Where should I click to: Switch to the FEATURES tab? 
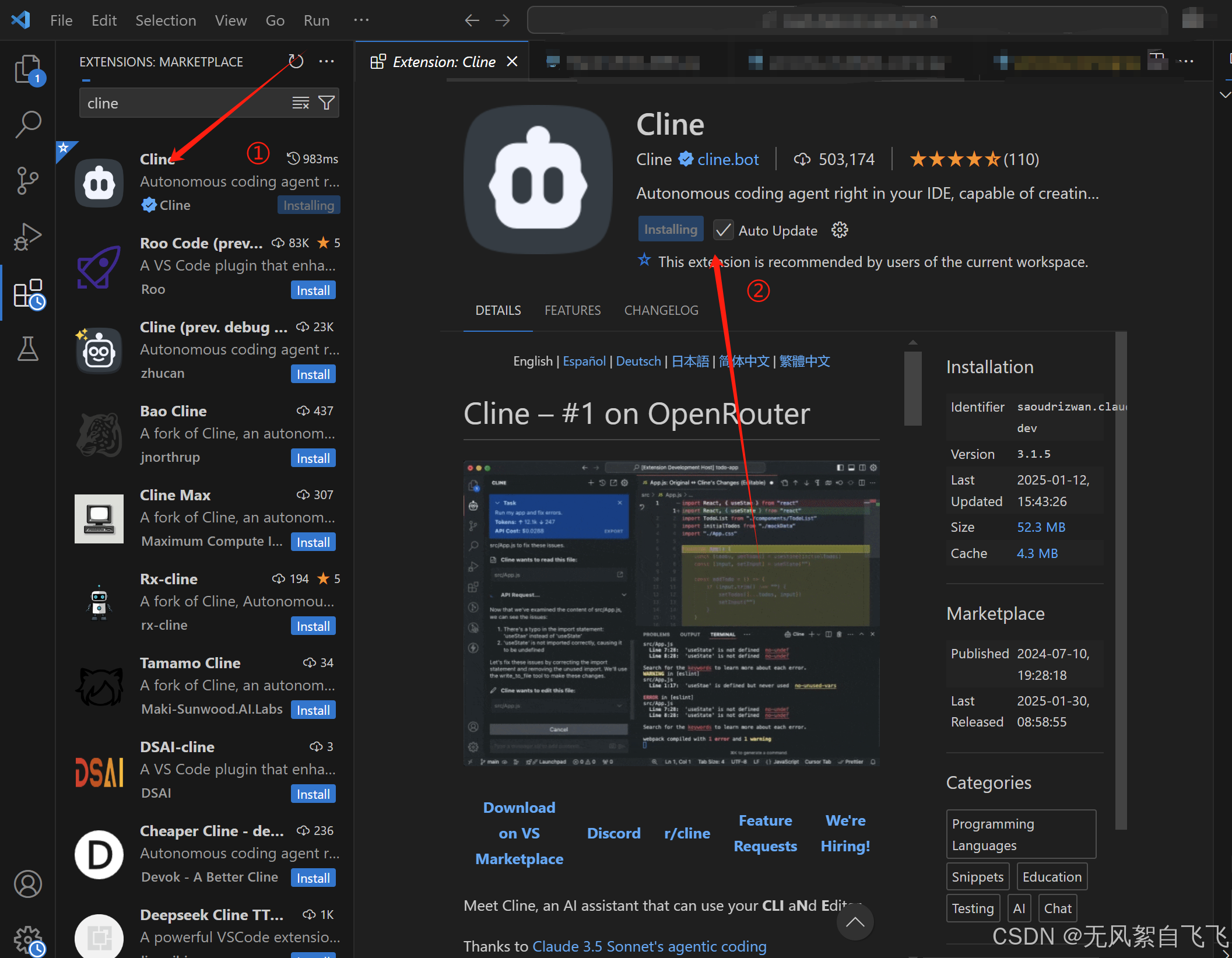572,310
